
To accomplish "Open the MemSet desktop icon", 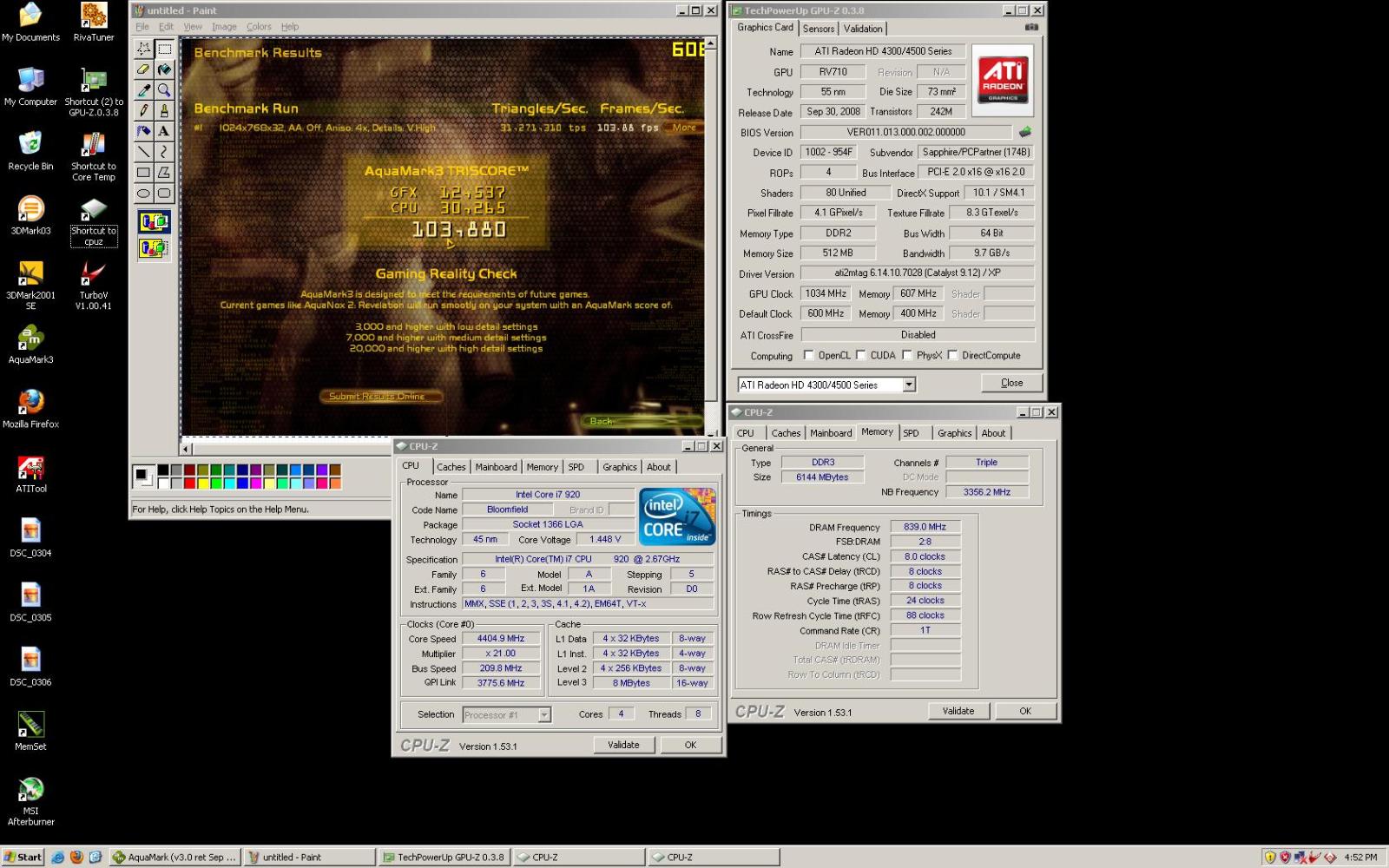I will pyautogui.click(x=30, y=731).
